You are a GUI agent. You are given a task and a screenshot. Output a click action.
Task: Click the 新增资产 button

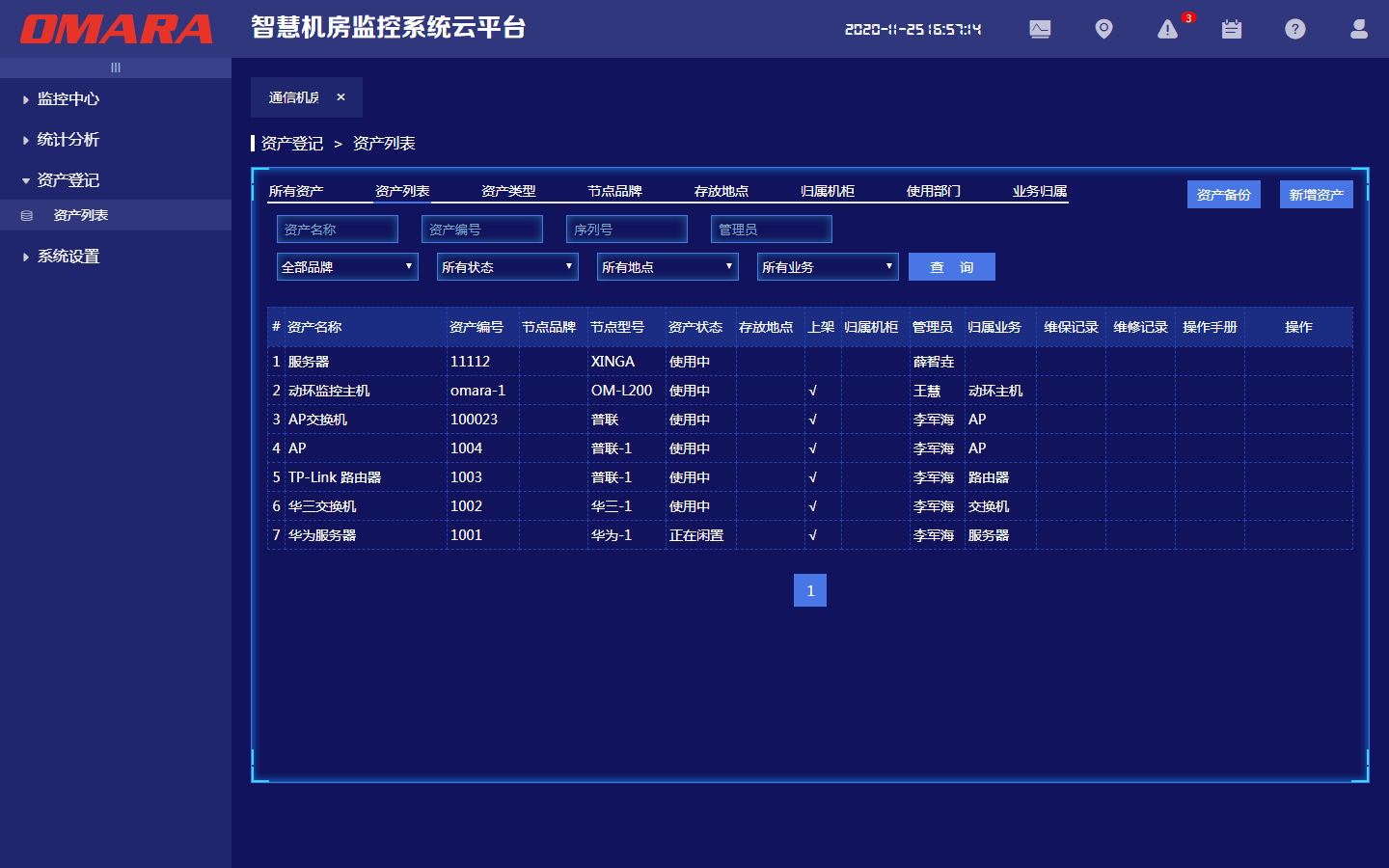tap(1316, 195)
